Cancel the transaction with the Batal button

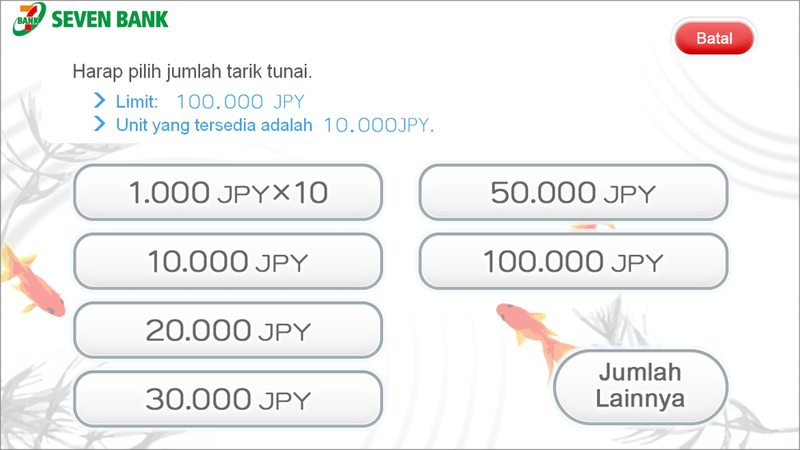click(714, 38)
